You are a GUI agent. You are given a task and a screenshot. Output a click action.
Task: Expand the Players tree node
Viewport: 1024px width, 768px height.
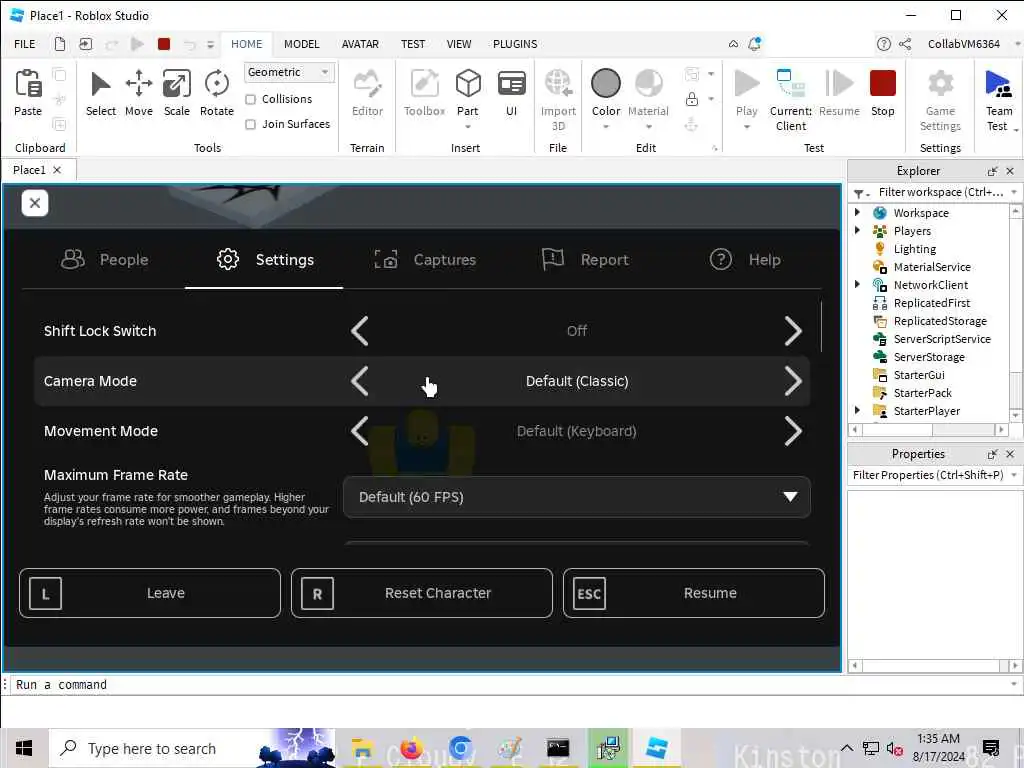pyautogui.click(x=857, y=230)
